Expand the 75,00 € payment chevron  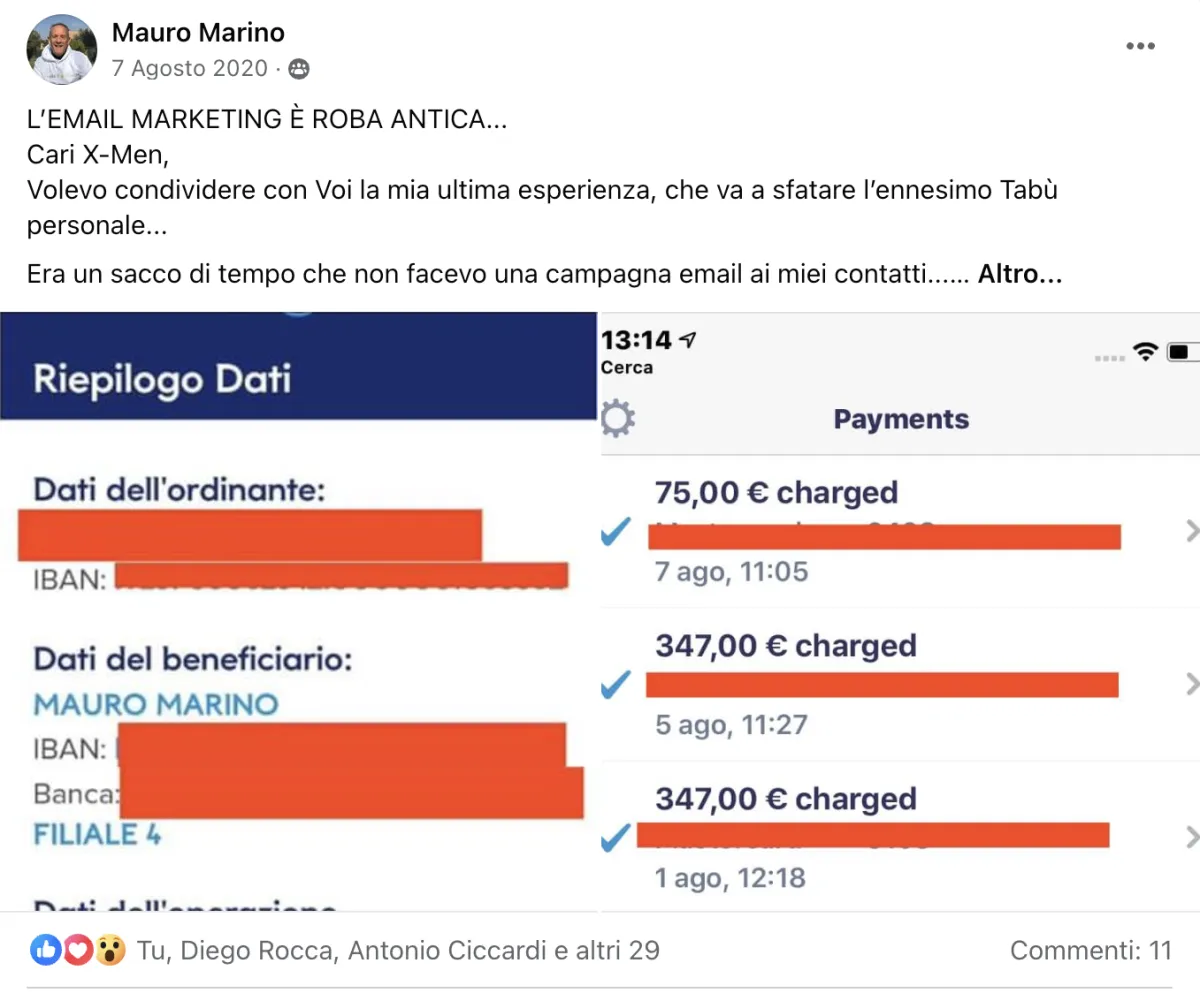[1190, 532]
